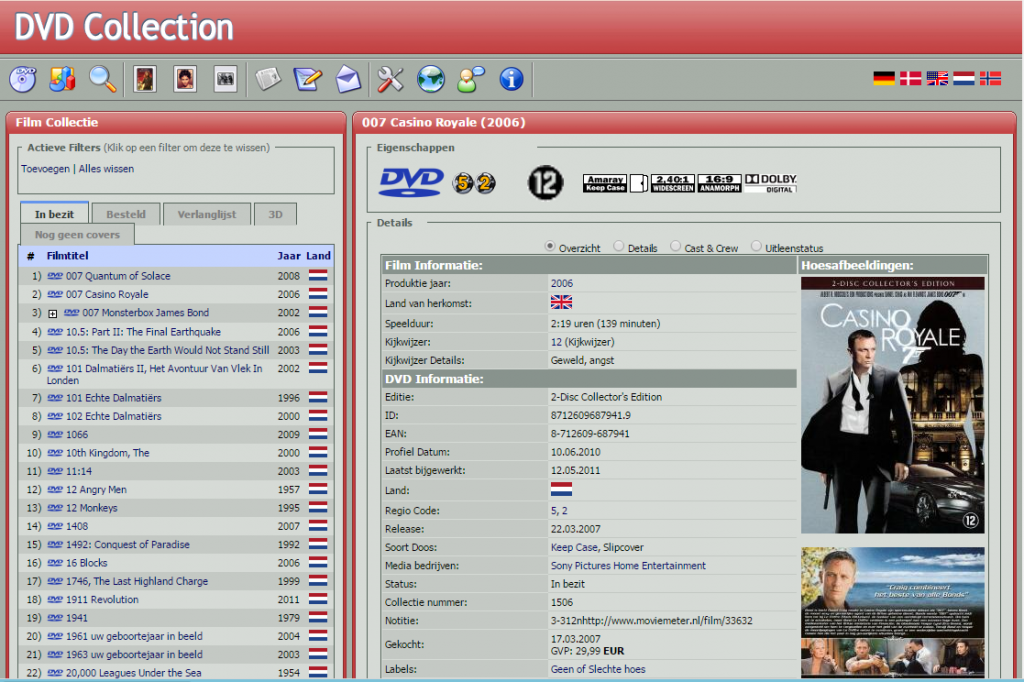Open the statistics chart icon
This screenshot has width=1024, height=682.
click(62, 78)
